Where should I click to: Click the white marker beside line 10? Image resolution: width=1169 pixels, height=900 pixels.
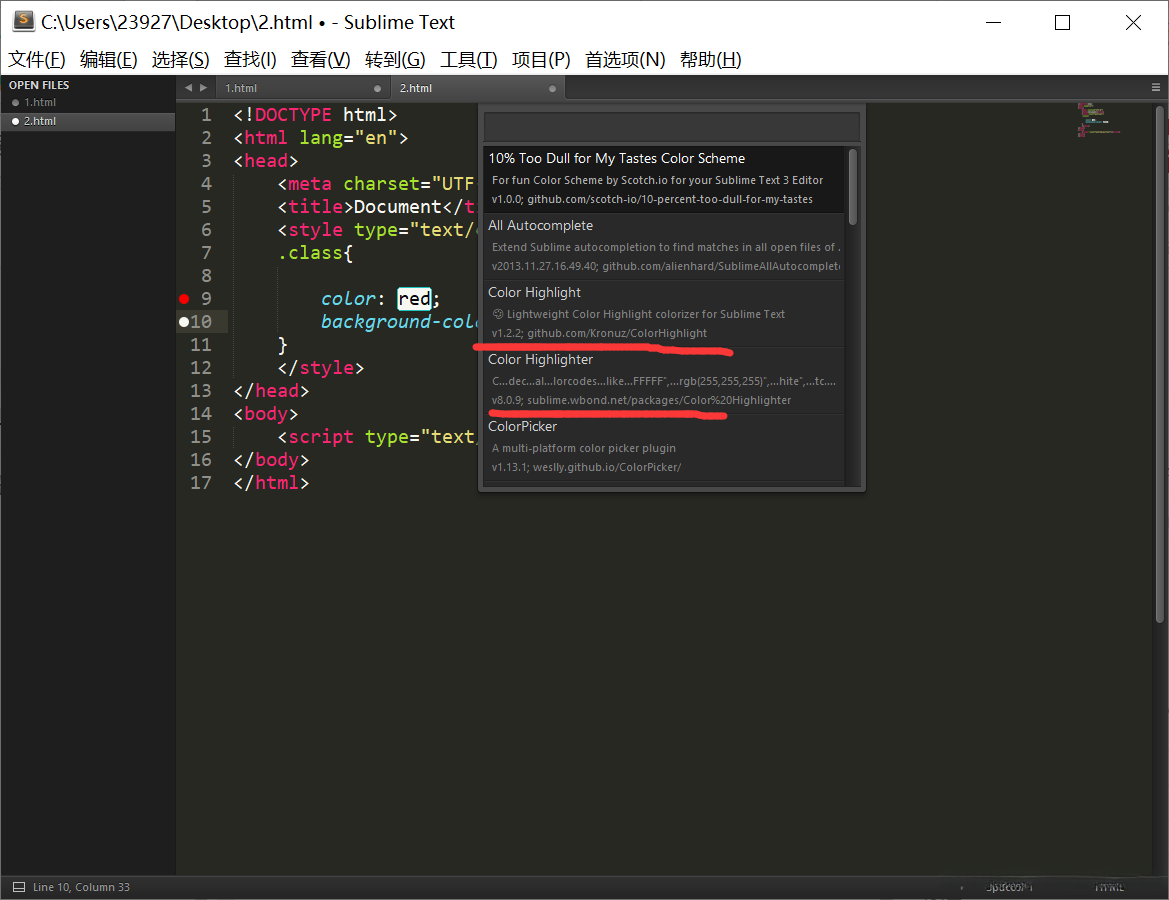184,322
